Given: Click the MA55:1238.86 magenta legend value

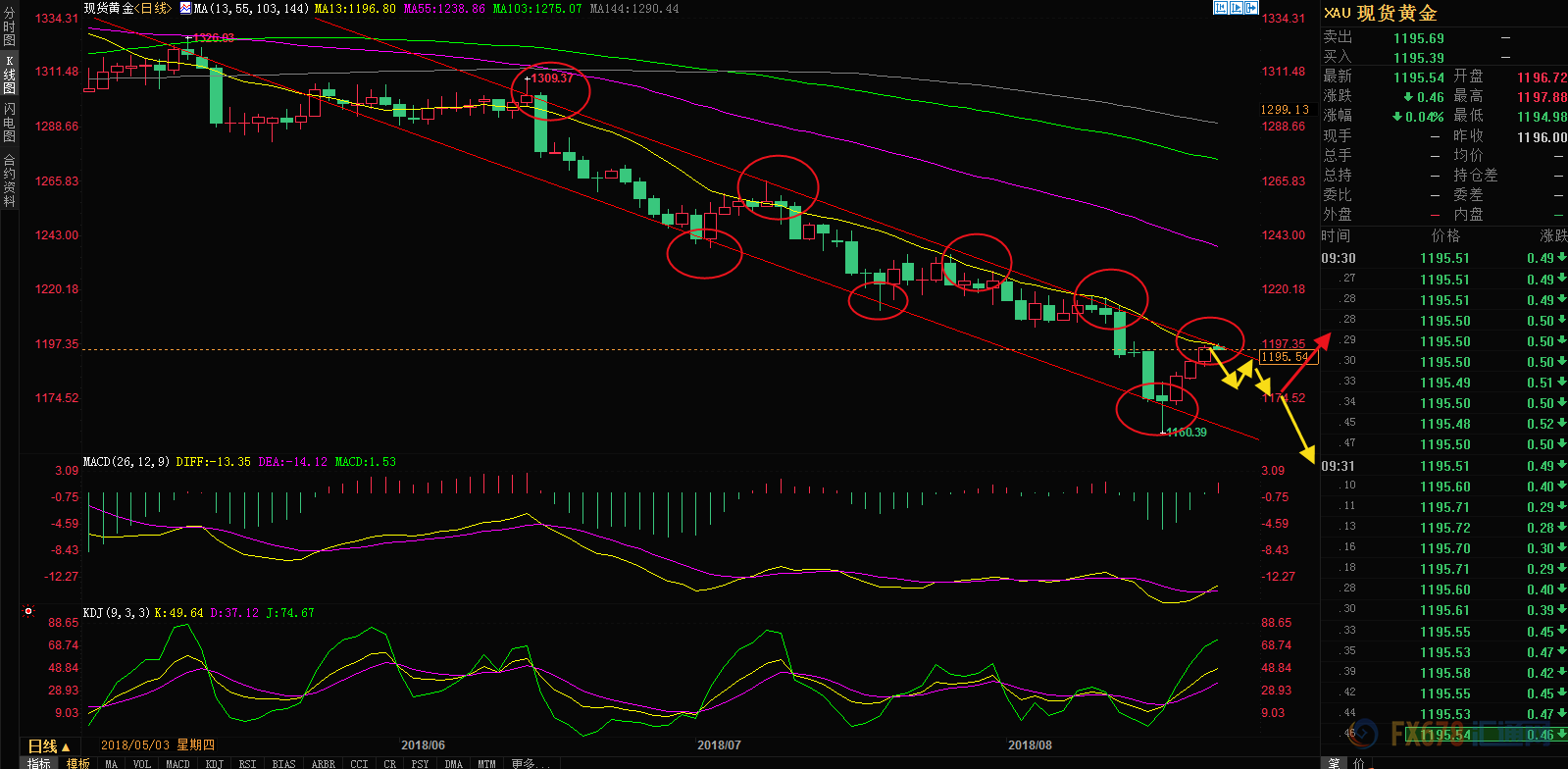Looking at the screenshot, I should (x=444, y=8).
